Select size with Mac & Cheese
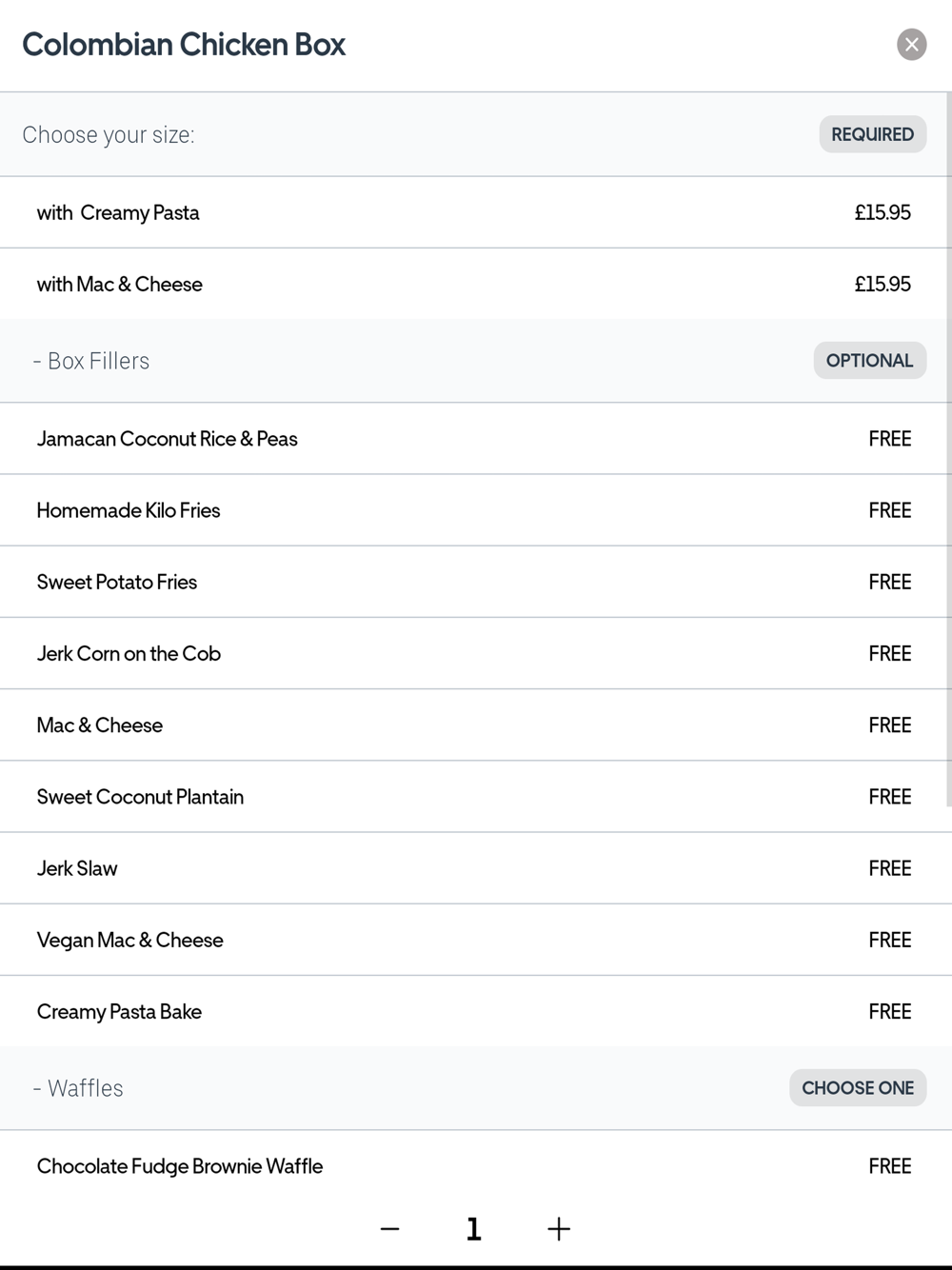 coord(473,284)
